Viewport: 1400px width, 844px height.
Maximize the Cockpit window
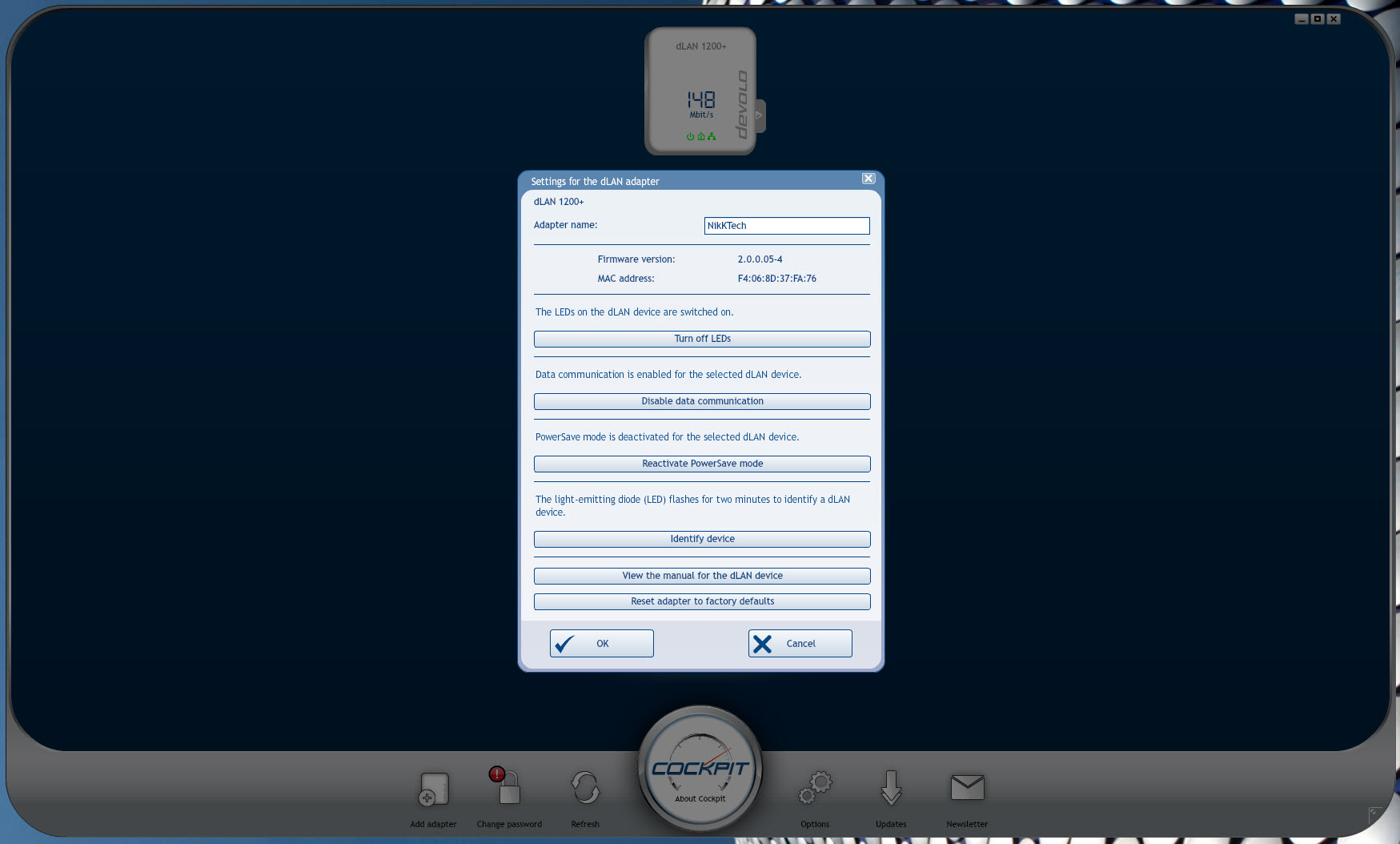point(1318,19)
